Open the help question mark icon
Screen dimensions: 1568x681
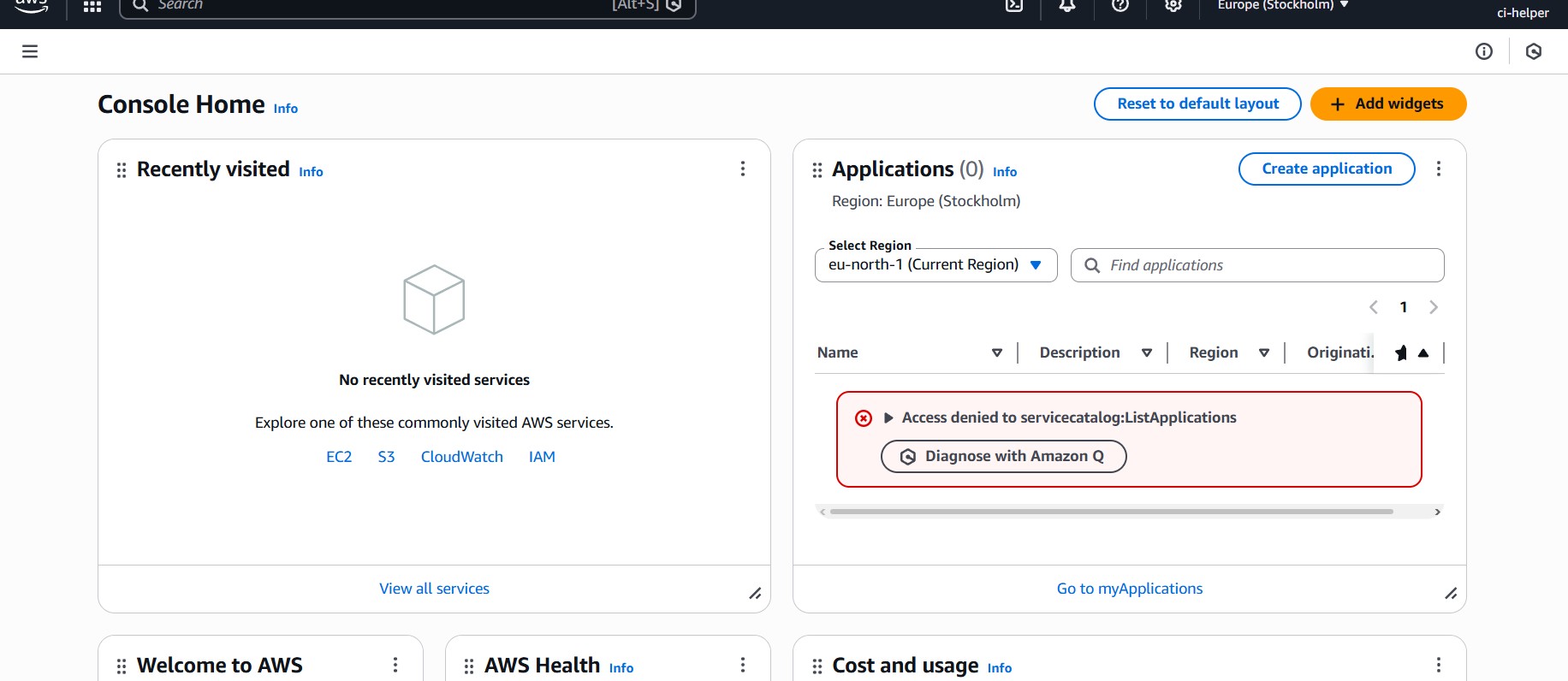[1120, 6]
